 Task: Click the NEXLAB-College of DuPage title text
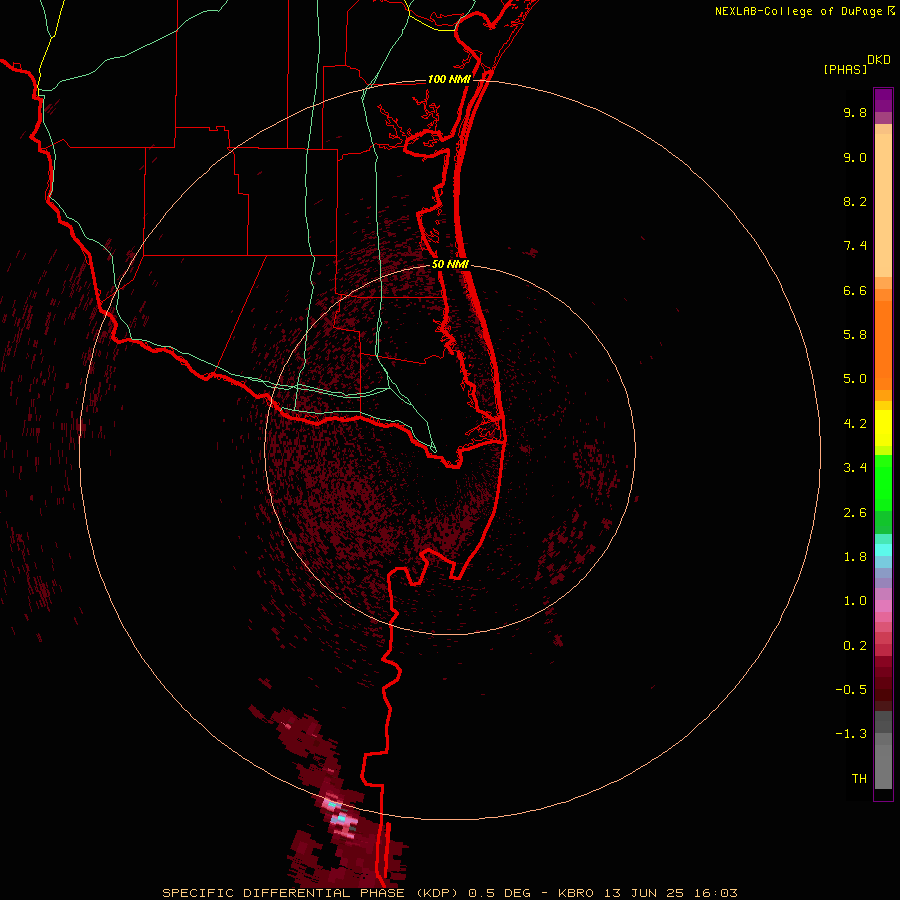click(800, 11)
